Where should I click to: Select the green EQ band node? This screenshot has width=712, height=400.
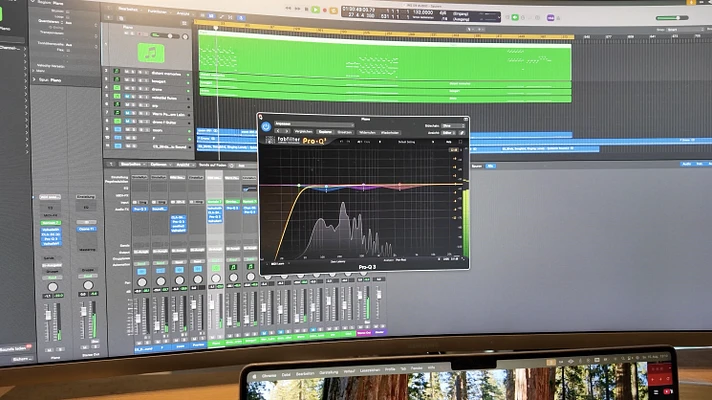click(299, 186)
